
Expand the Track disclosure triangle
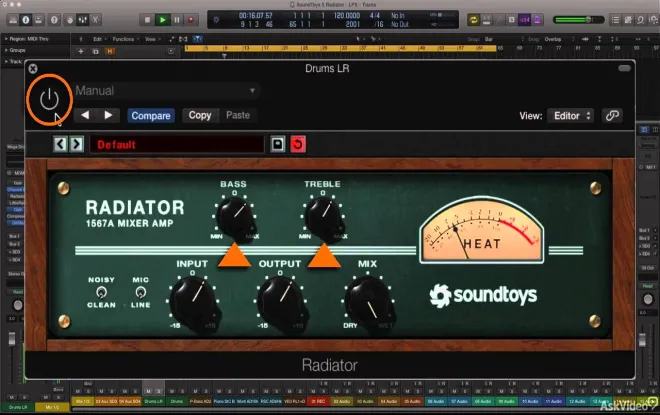pyautogui.click(x=6, y=61)
